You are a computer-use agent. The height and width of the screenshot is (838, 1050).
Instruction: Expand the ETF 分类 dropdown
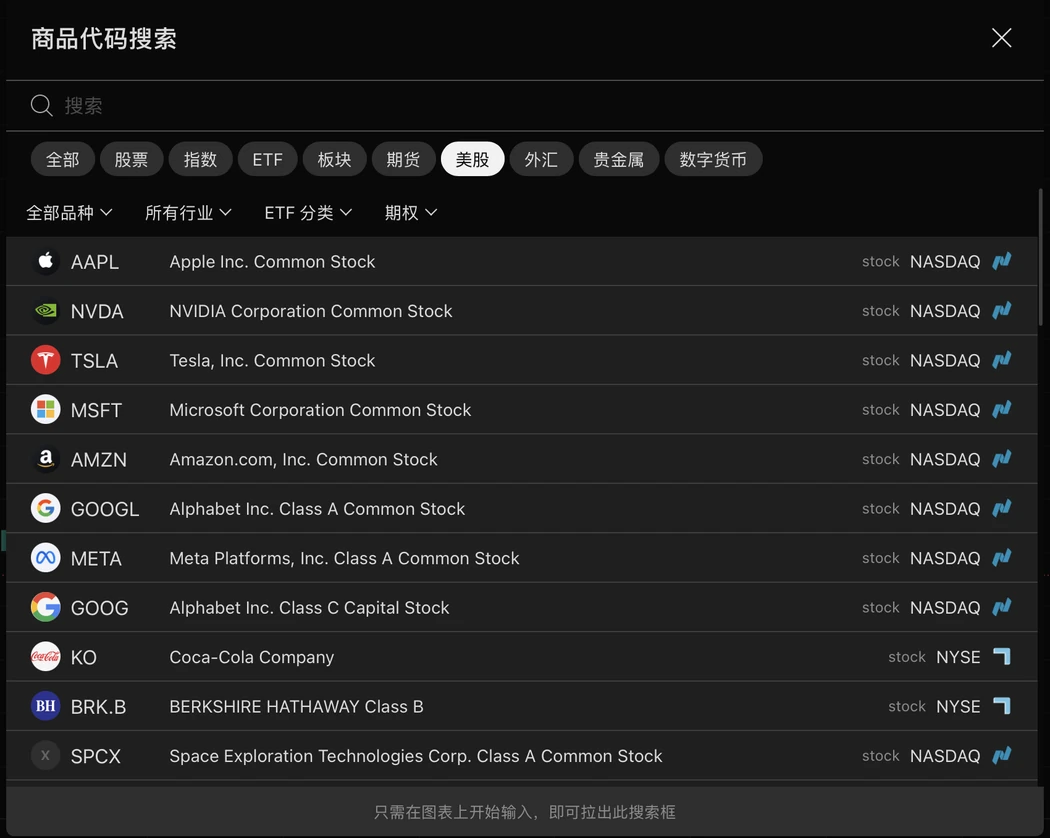pos(308,212)
